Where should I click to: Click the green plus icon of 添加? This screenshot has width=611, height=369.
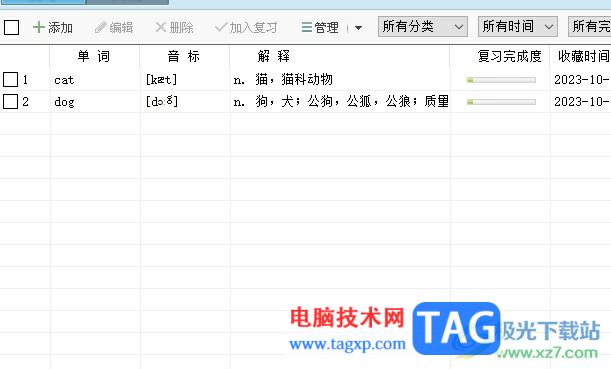coord(39,27)
